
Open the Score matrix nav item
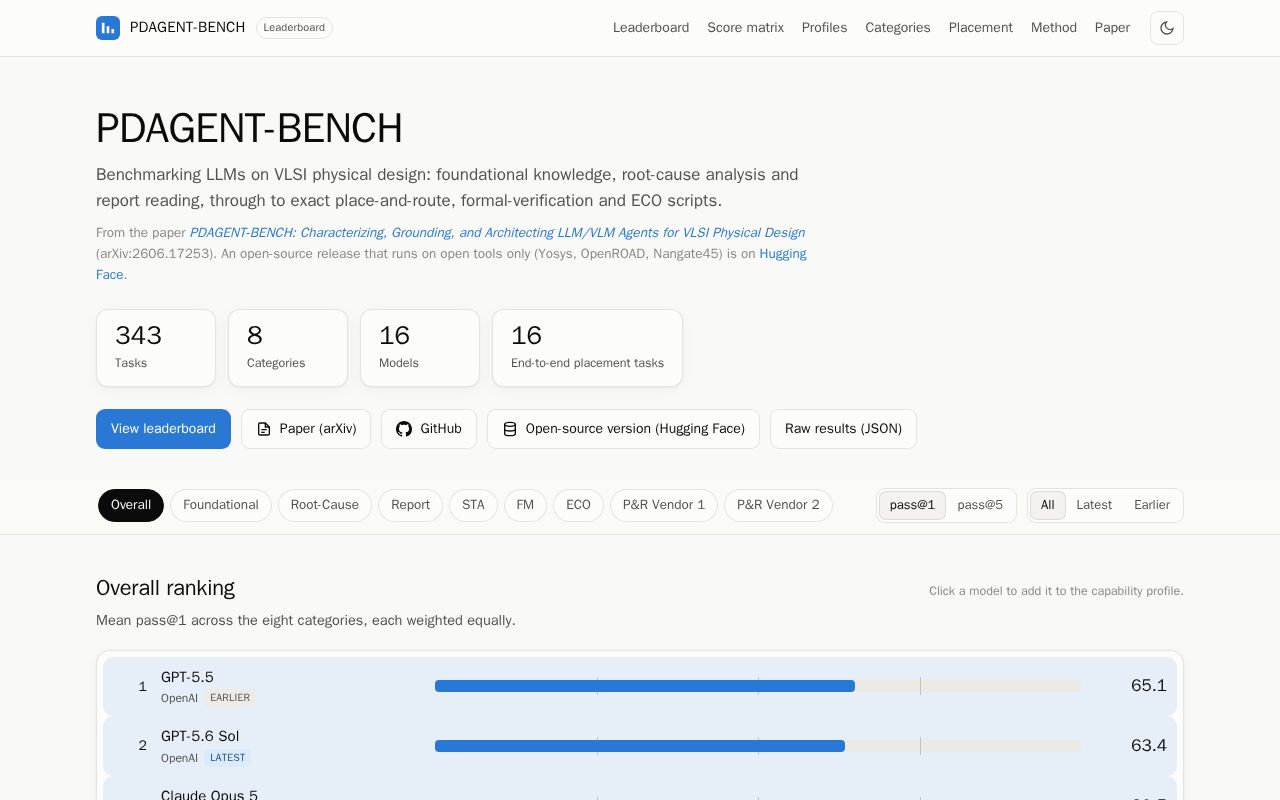[x=745, y=28]
